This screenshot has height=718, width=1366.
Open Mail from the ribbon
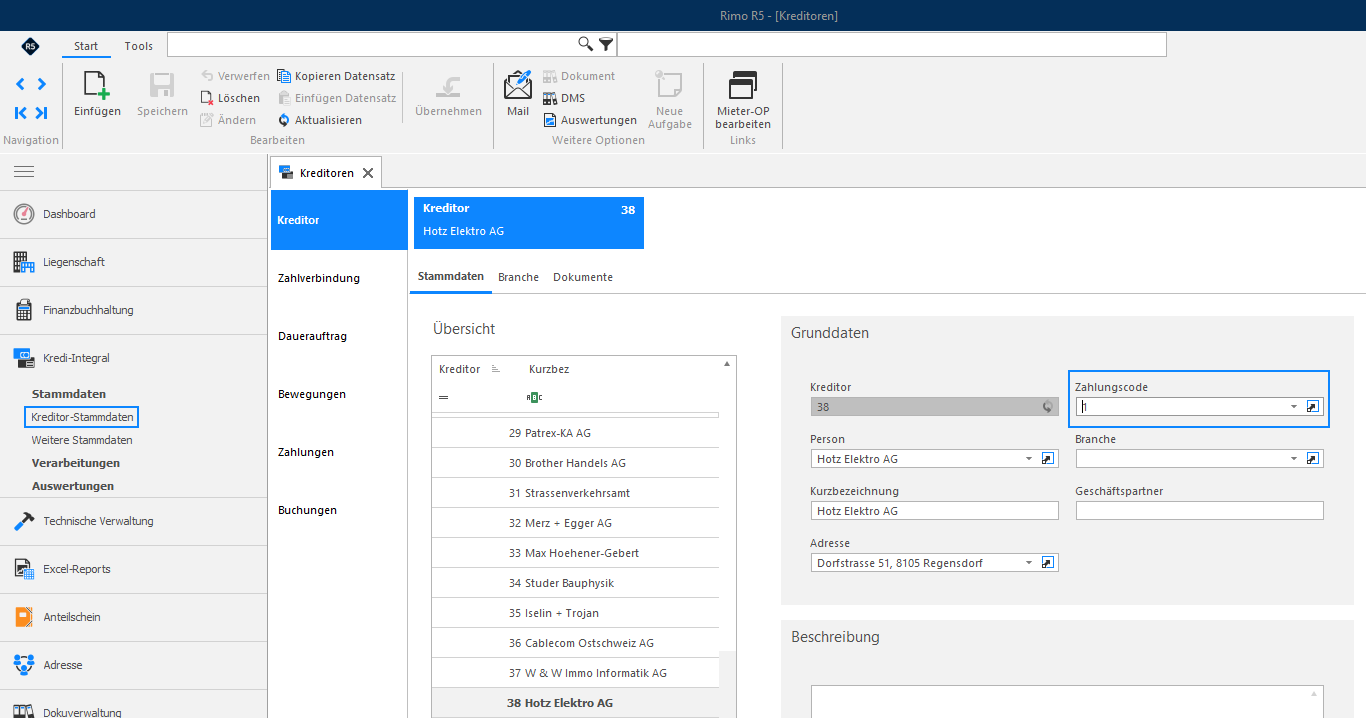[x=518, y=95]
